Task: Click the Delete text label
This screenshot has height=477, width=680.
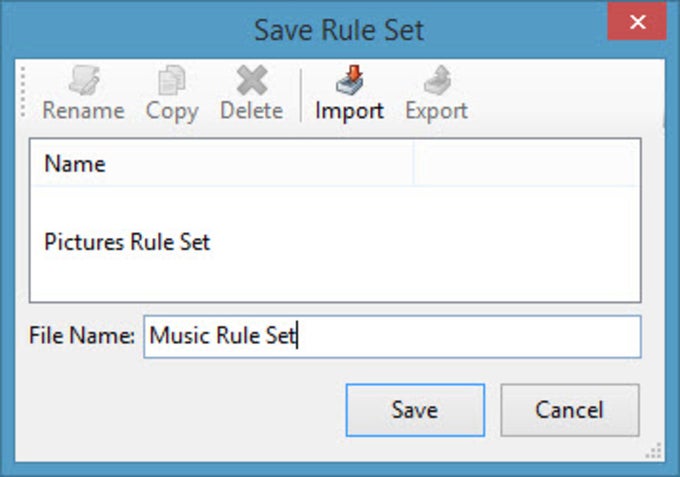Action: (x=251, y=110)
